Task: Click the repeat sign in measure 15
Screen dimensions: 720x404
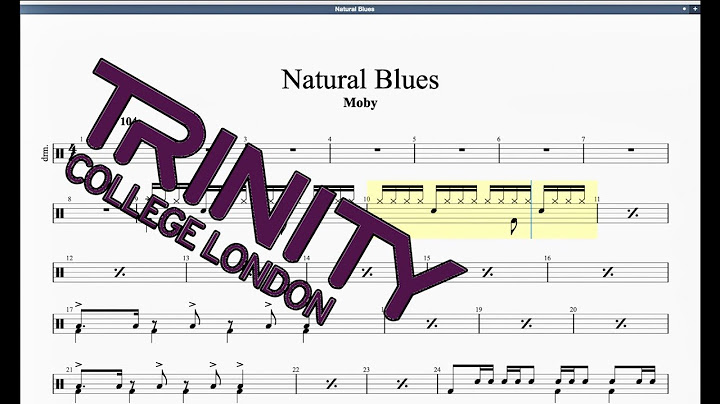Action: [487, 273]
